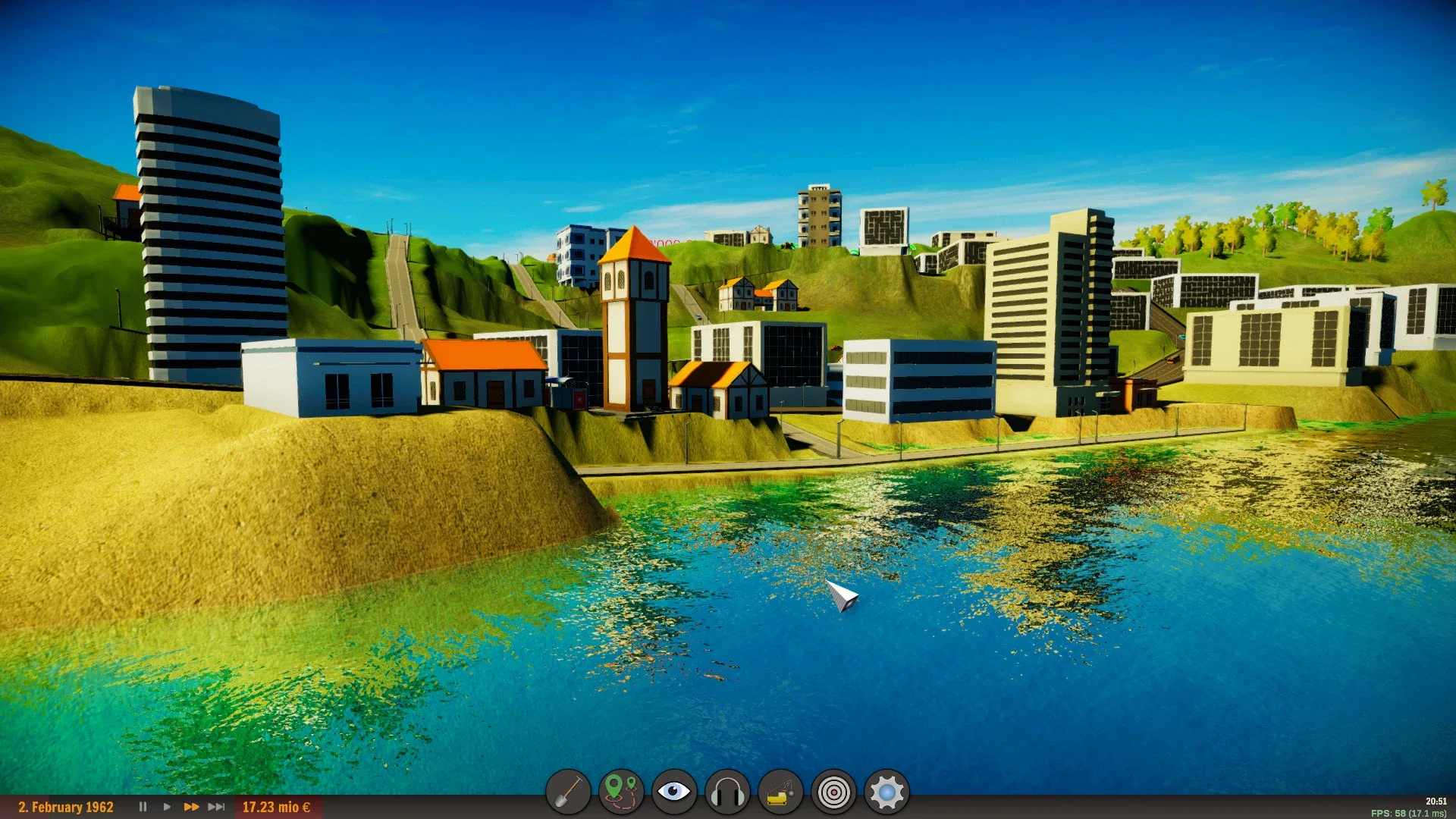Image resolution: width=1456 pixels, height=819 pixels.
Task: Open the target goals icon
Action: (x=833, y=792)
